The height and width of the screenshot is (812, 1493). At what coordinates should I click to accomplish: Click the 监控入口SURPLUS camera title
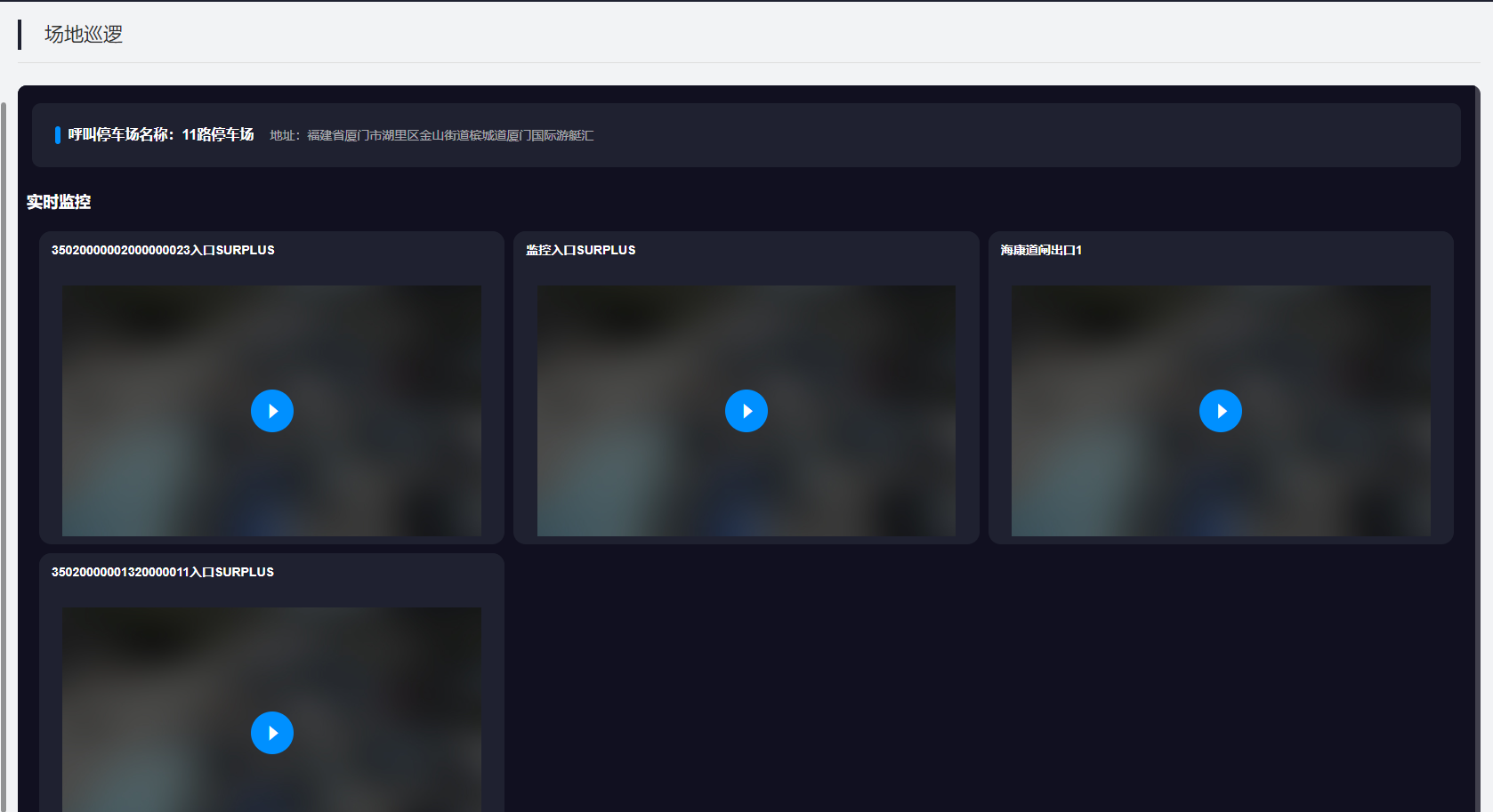pyautogui.click(x=580, y=250)
